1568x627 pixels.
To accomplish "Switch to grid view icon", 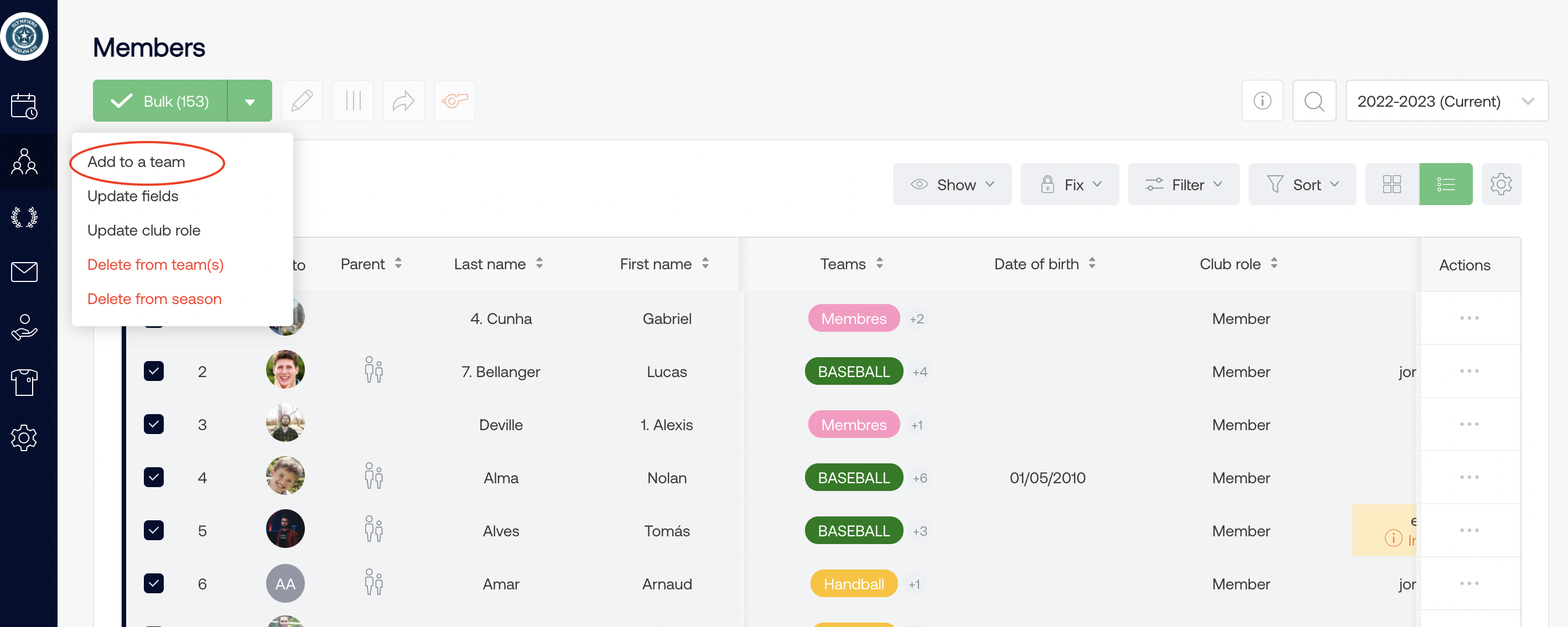I will [1392, 184].
